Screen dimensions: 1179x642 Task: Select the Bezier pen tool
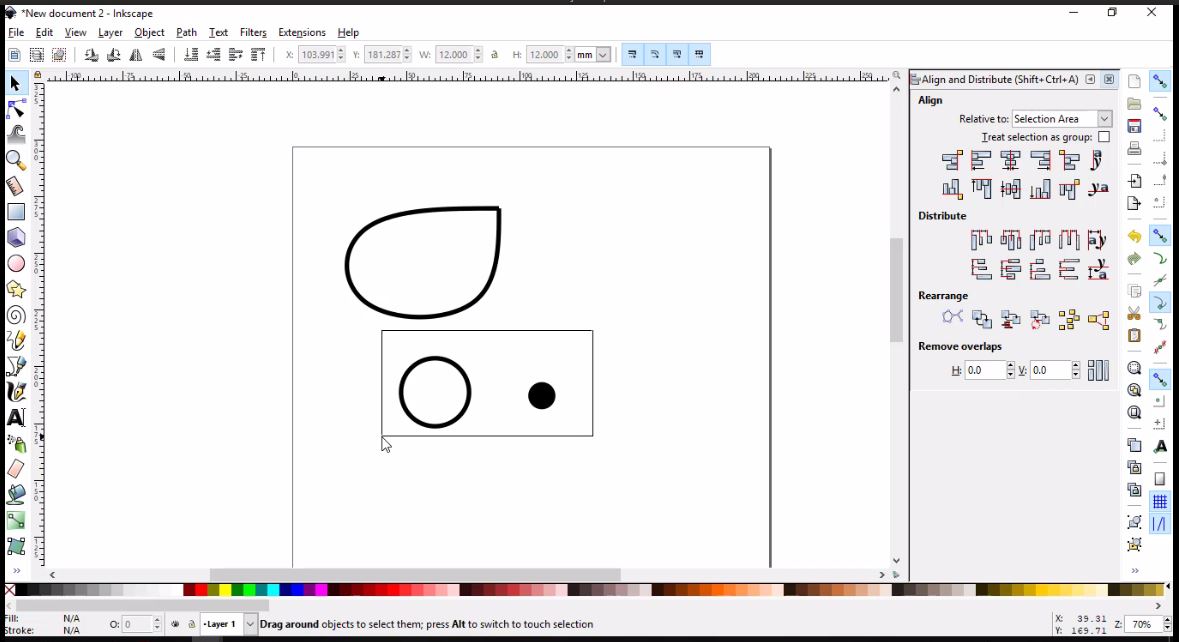click(x=16, y=366)
